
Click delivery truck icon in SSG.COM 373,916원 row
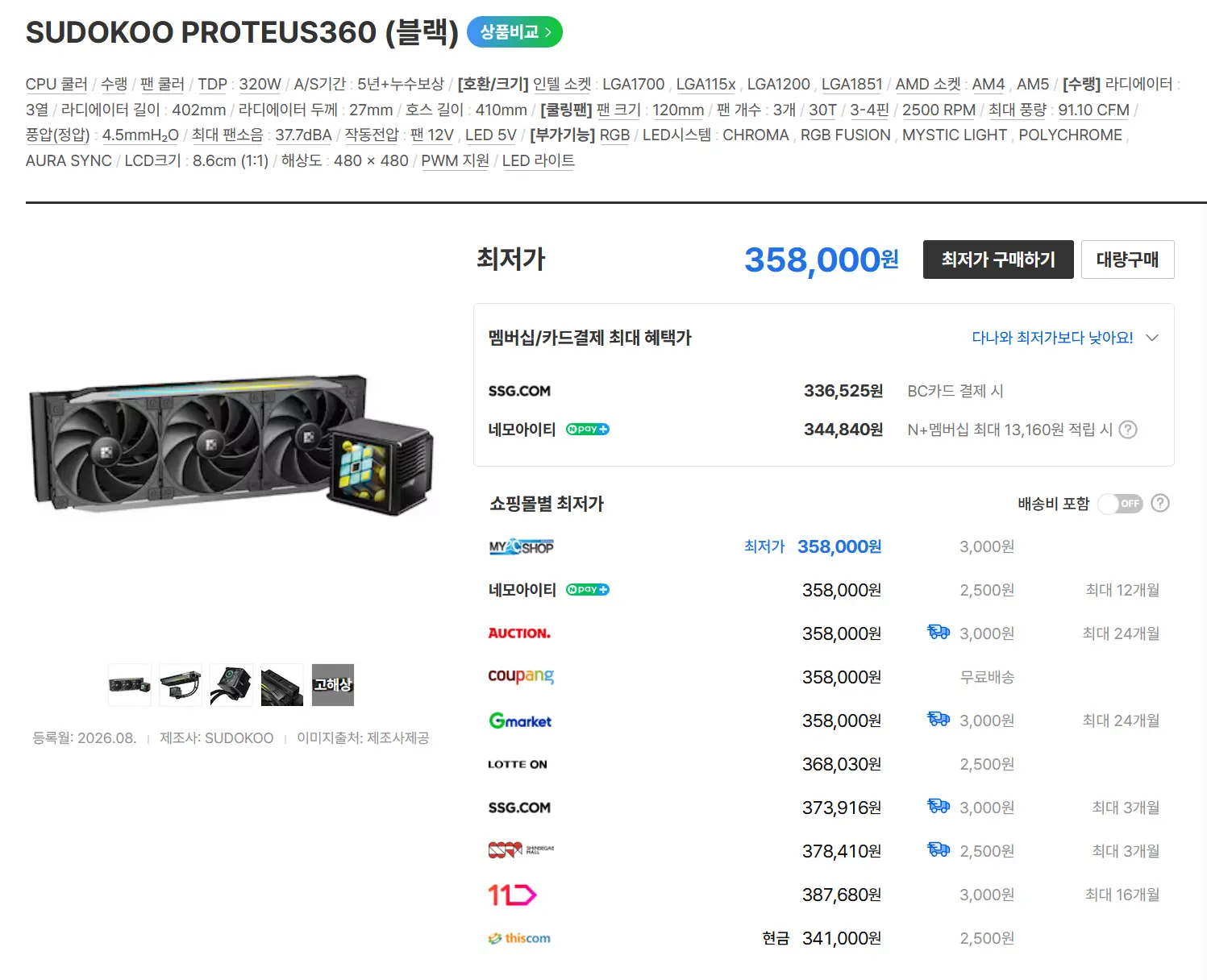(939, 807)
